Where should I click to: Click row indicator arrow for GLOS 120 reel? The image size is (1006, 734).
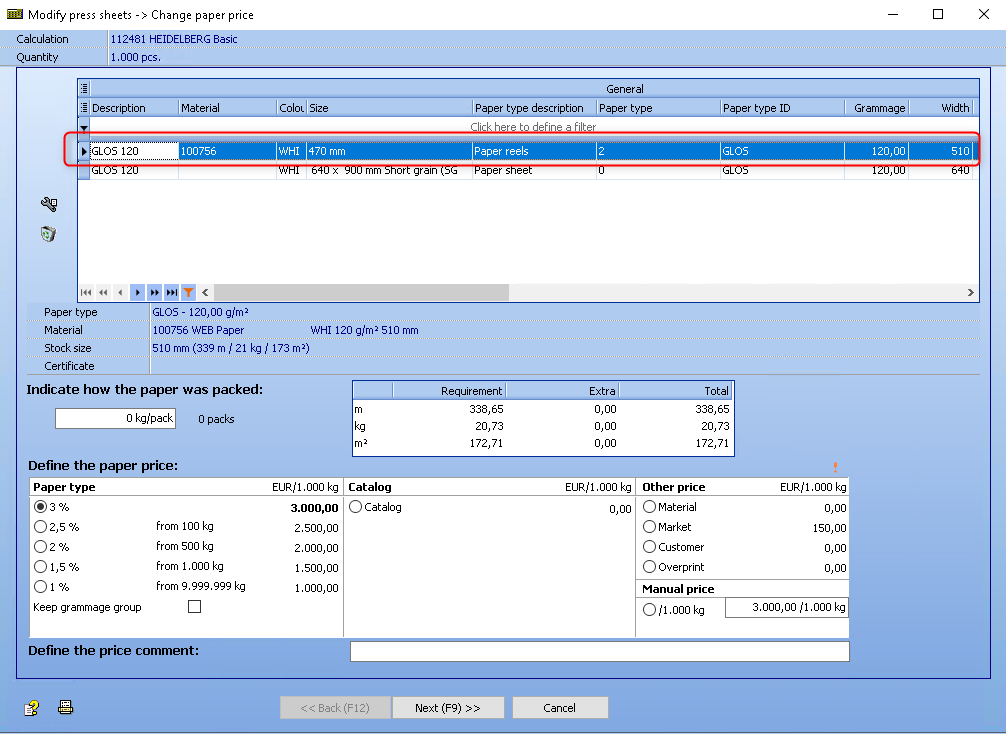(84, 151)
